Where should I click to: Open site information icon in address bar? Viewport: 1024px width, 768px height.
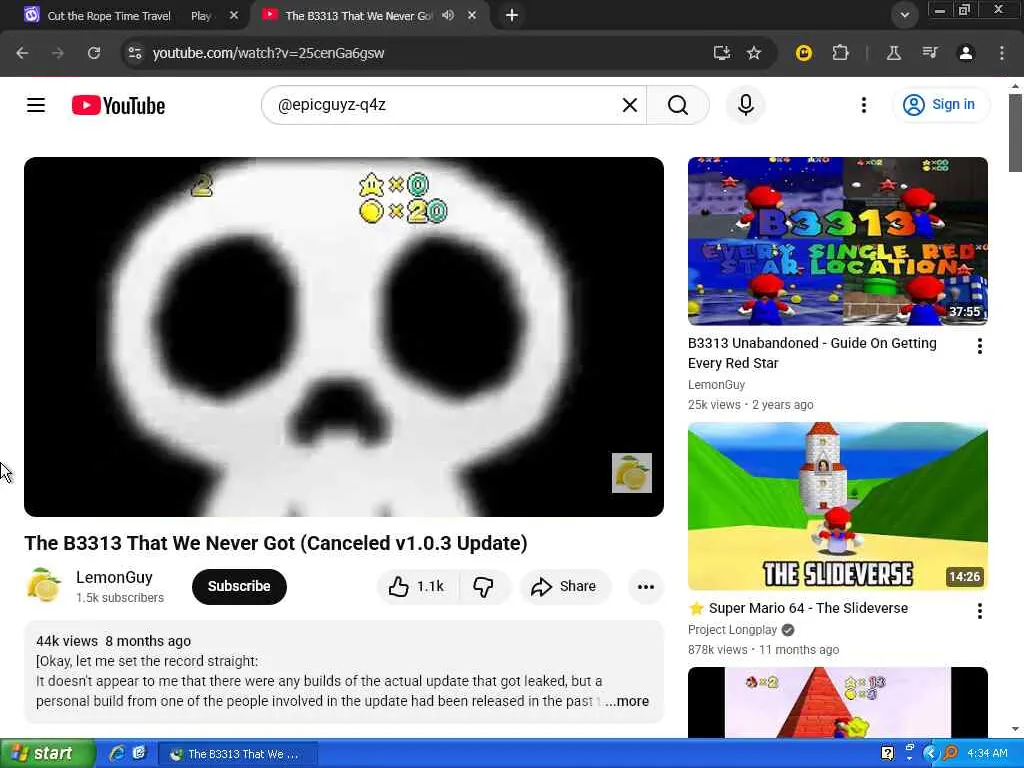pyautogui.click(x=135, y=53)
